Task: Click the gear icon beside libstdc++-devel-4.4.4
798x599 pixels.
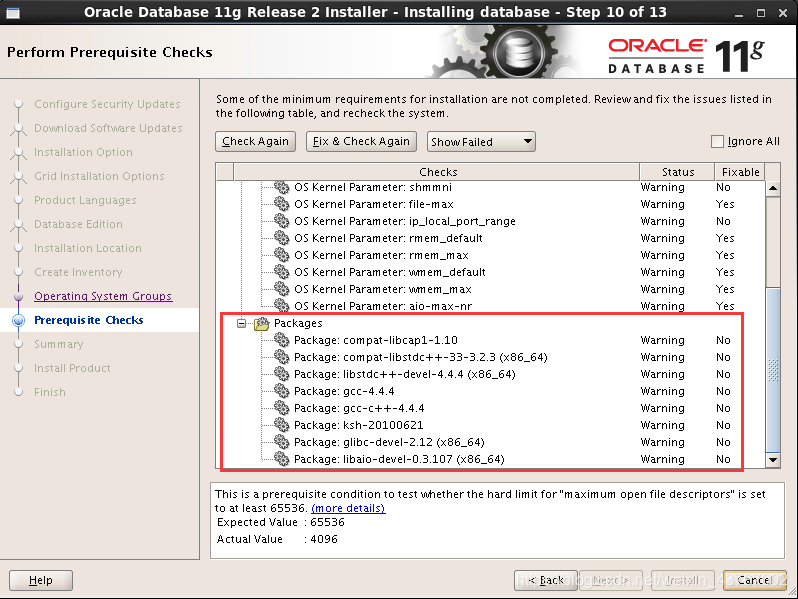Action: pos(281,374)
